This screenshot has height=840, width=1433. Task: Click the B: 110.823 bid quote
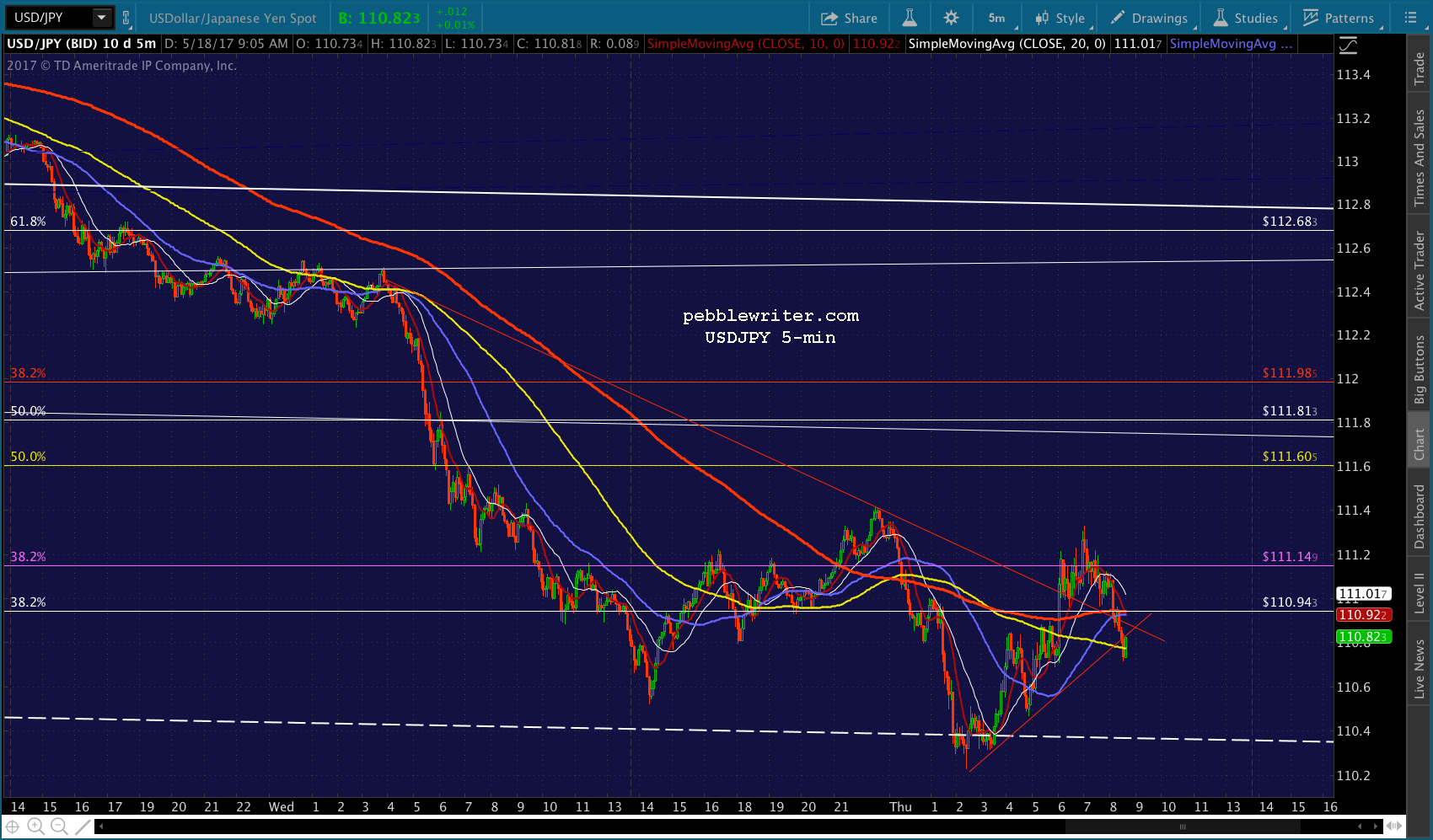coord(378,18)
